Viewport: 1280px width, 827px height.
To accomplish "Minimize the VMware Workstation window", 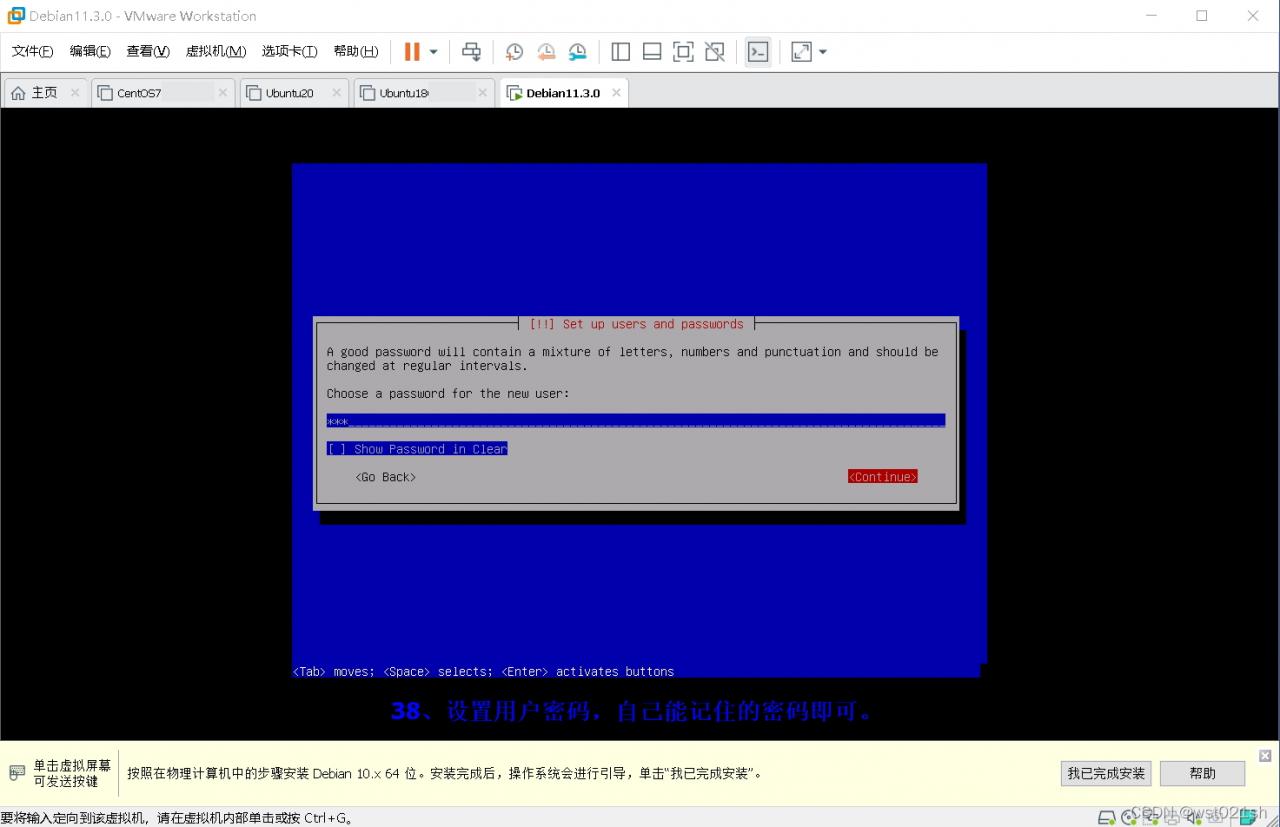I will coord(1150,16).
